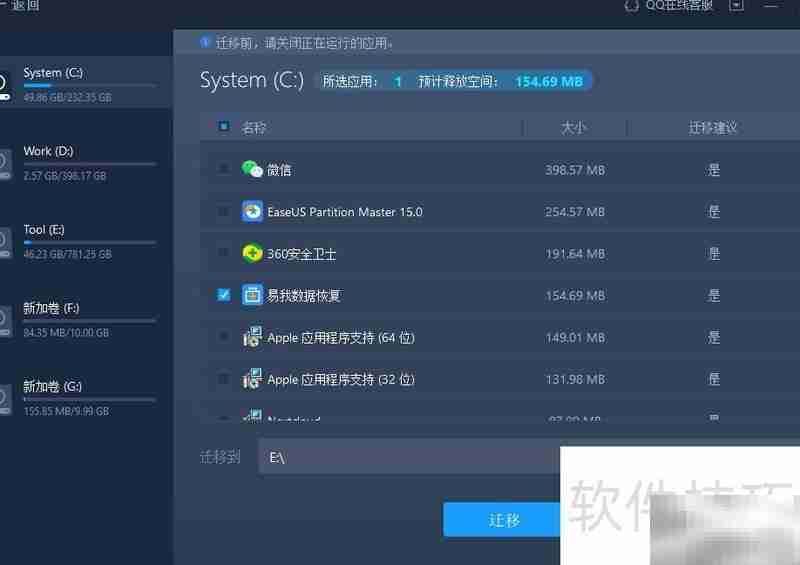Sort by the 大小 column header

point(573,128)
